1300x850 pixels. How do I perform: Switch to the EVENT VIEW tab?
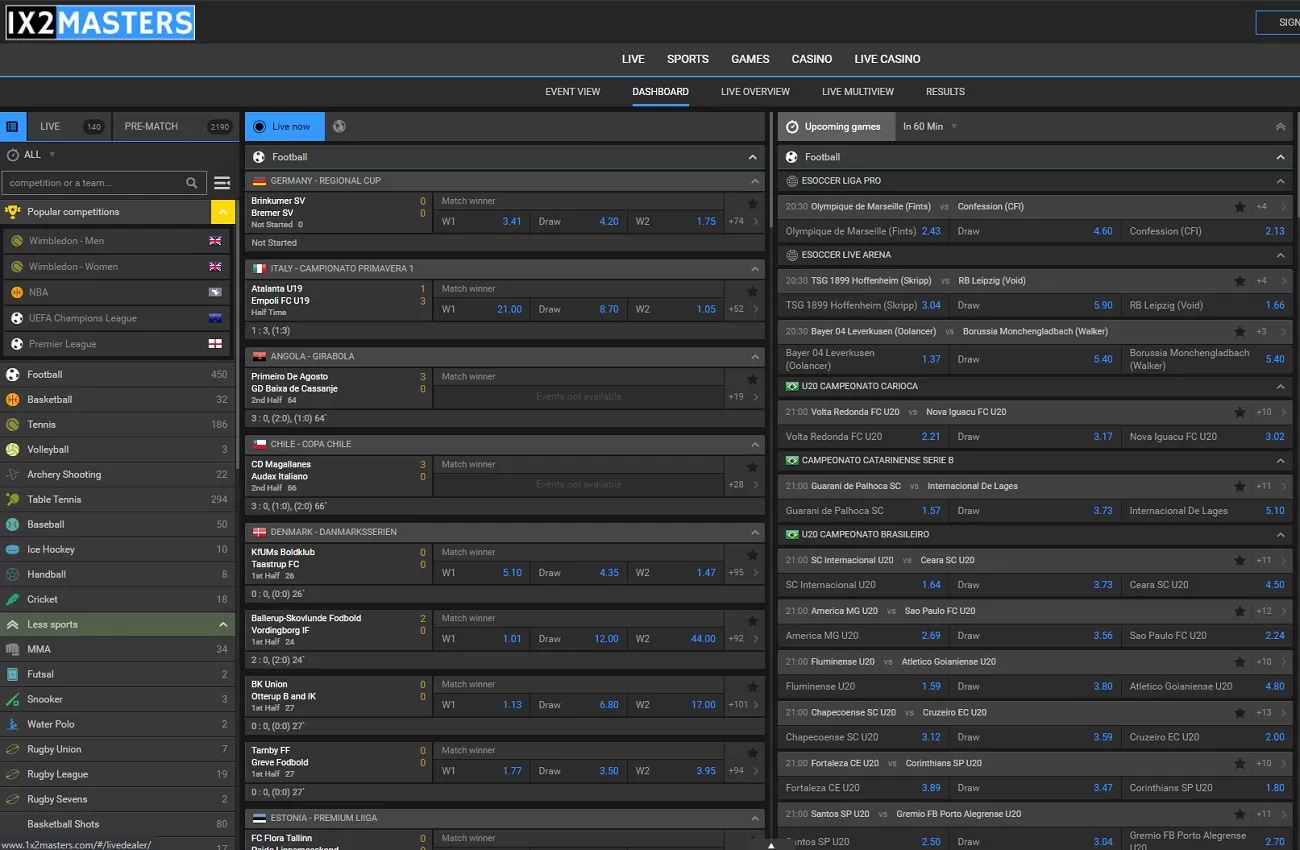click(x=573, y=92)
